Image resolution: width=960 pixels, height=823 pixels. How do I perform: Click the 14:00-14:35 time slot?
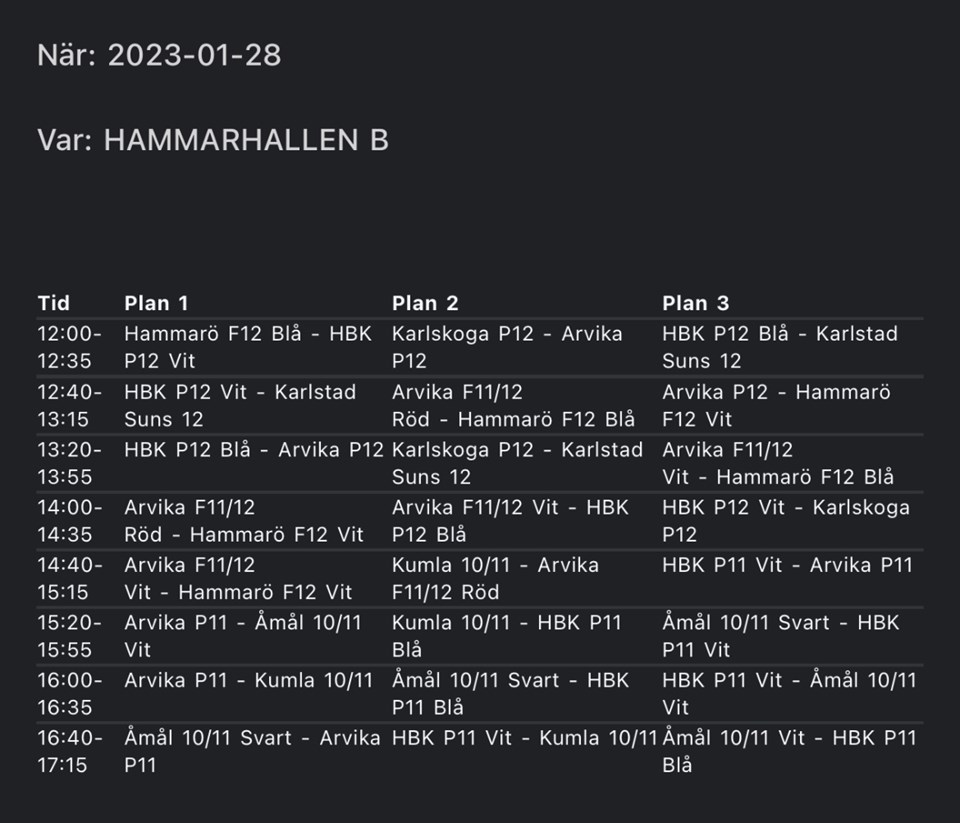70,521
